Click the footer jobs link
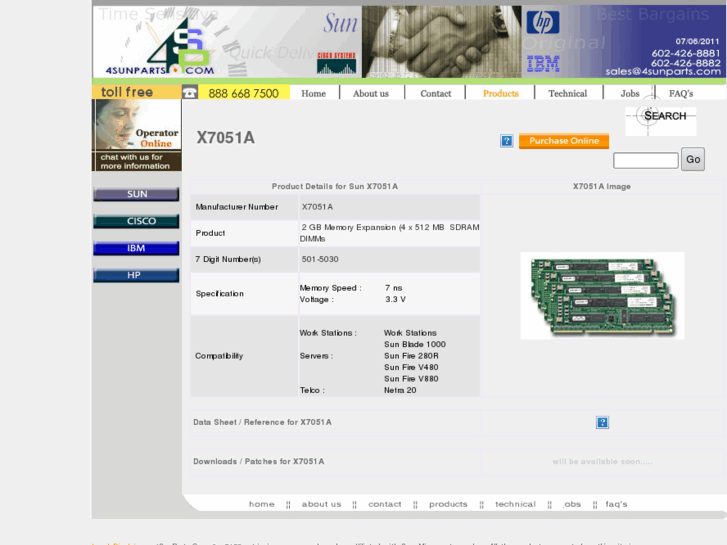727x545 pixels. pos(572,504)
